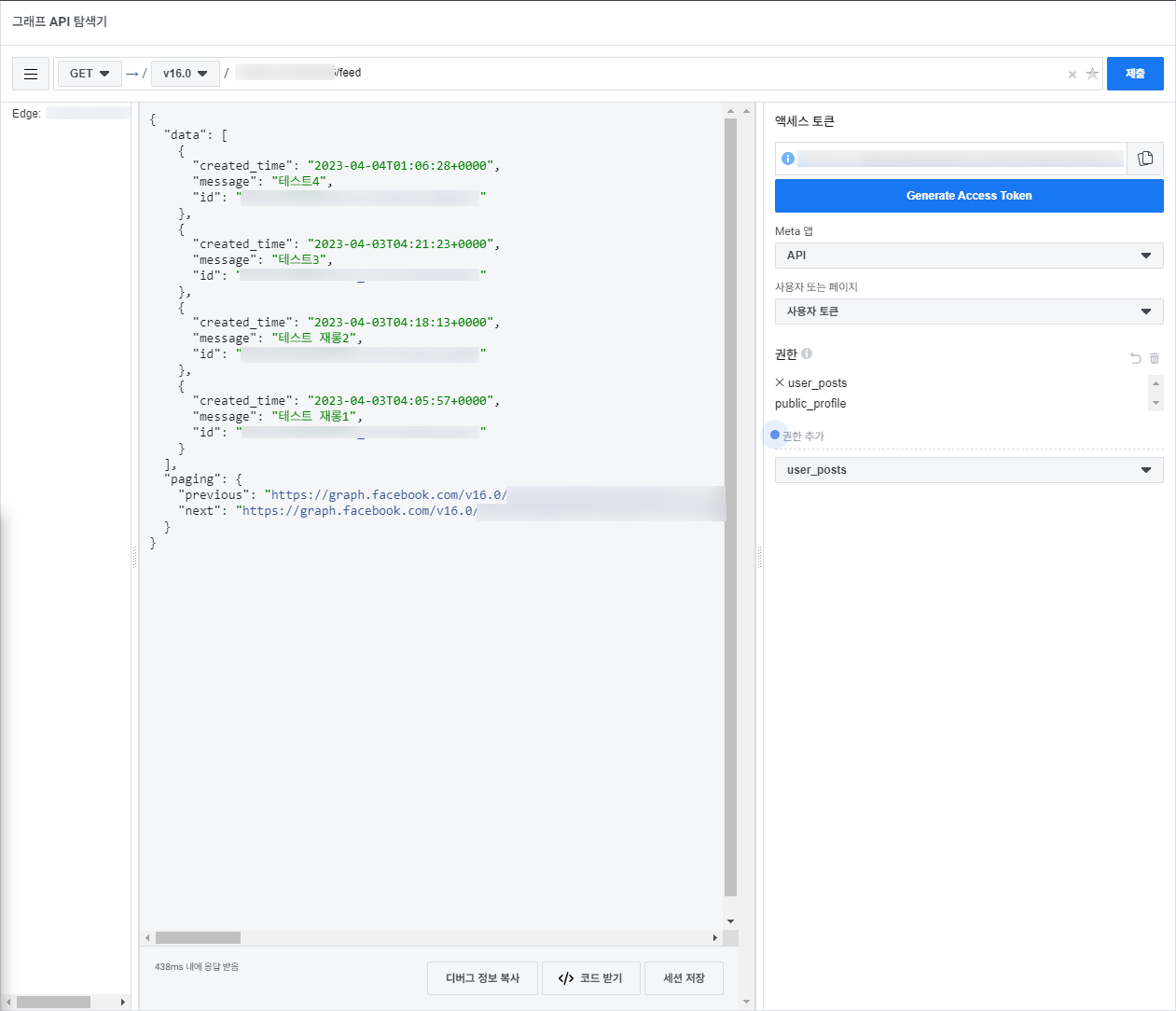Open the hamburger menu icon
The height and width of the screenshot is (1011, 1176).
[x=31, y=74]
